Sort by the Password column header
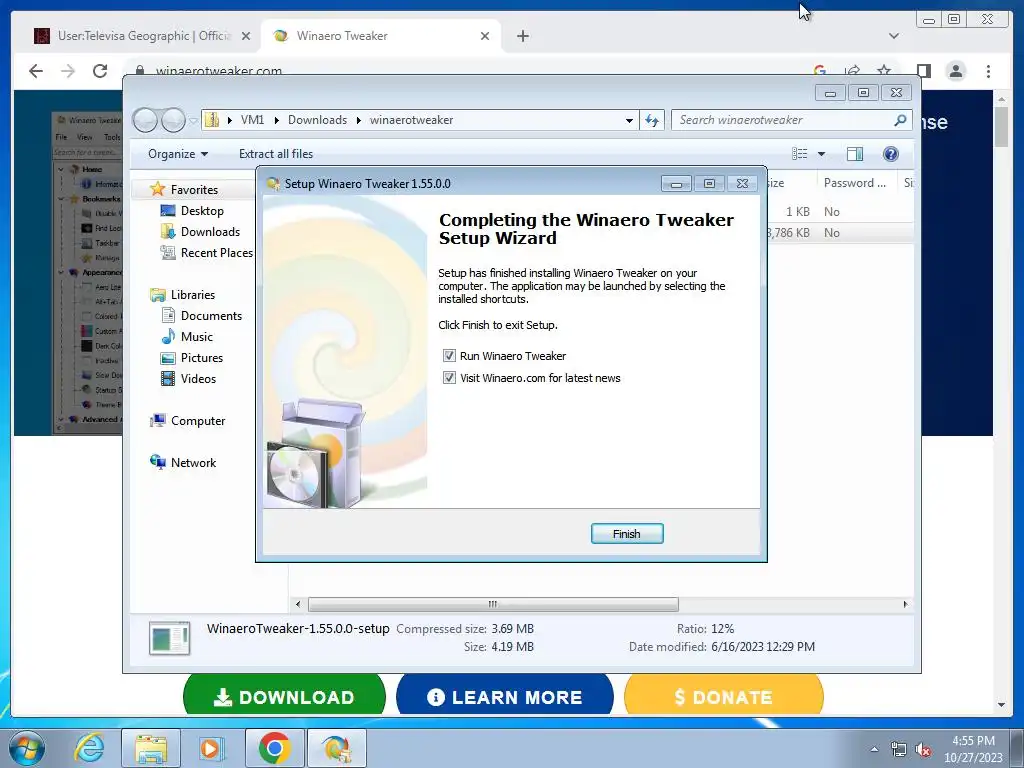Viewport: 1024px width, 768px height. click(854, 183)
